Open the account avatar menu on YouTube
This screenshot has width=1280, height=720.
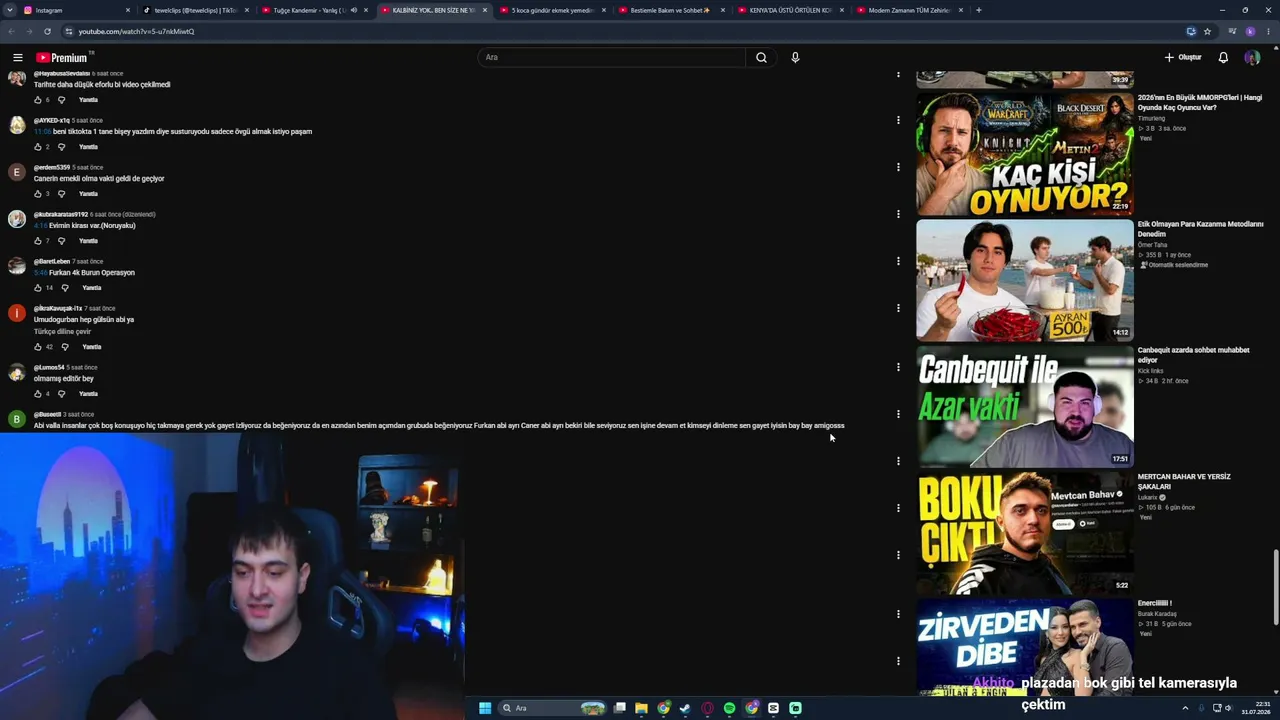click(1252, 58)
